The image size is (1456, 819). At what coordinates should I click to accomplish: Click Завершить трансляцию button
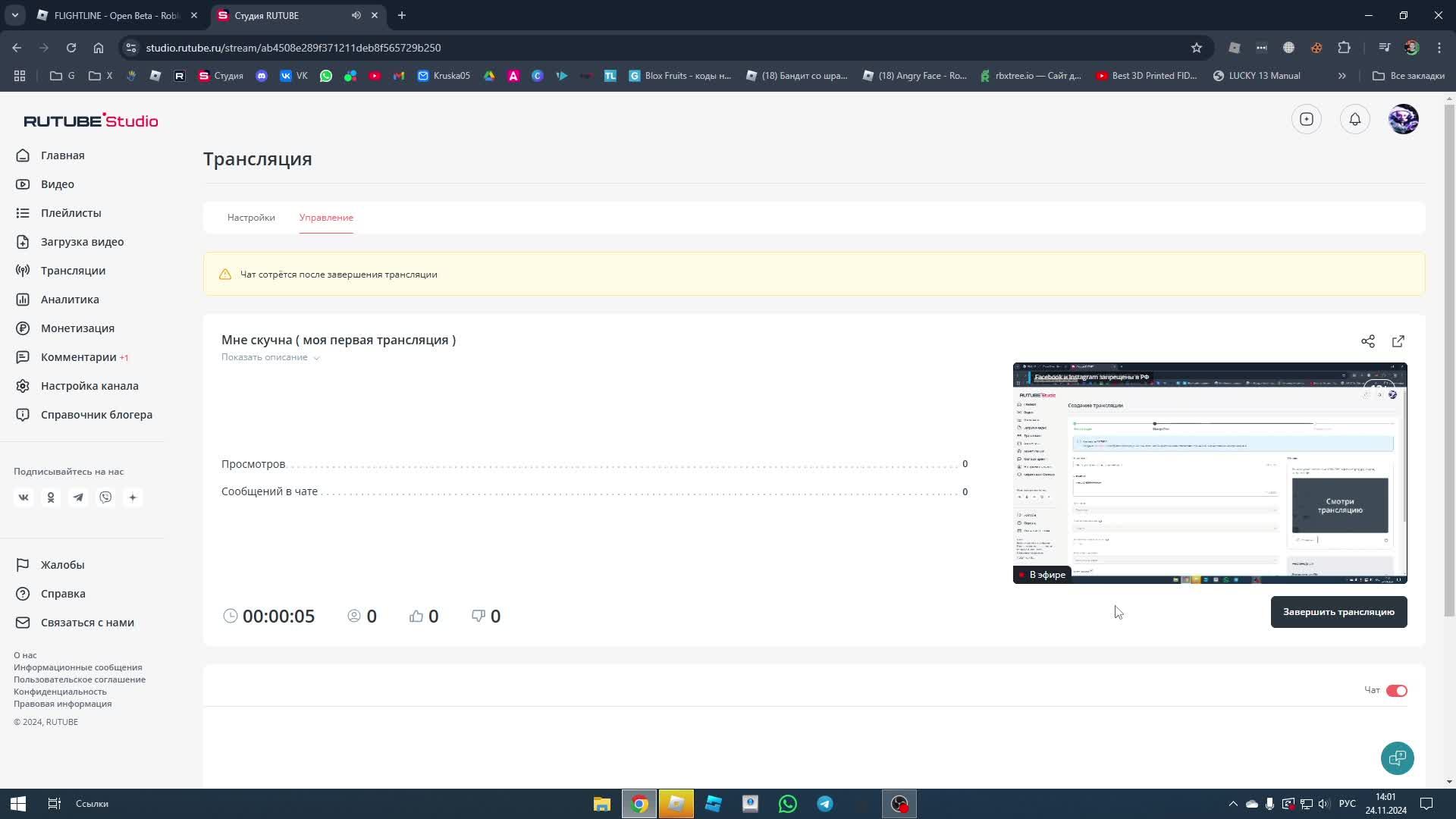pos(1339,612)
